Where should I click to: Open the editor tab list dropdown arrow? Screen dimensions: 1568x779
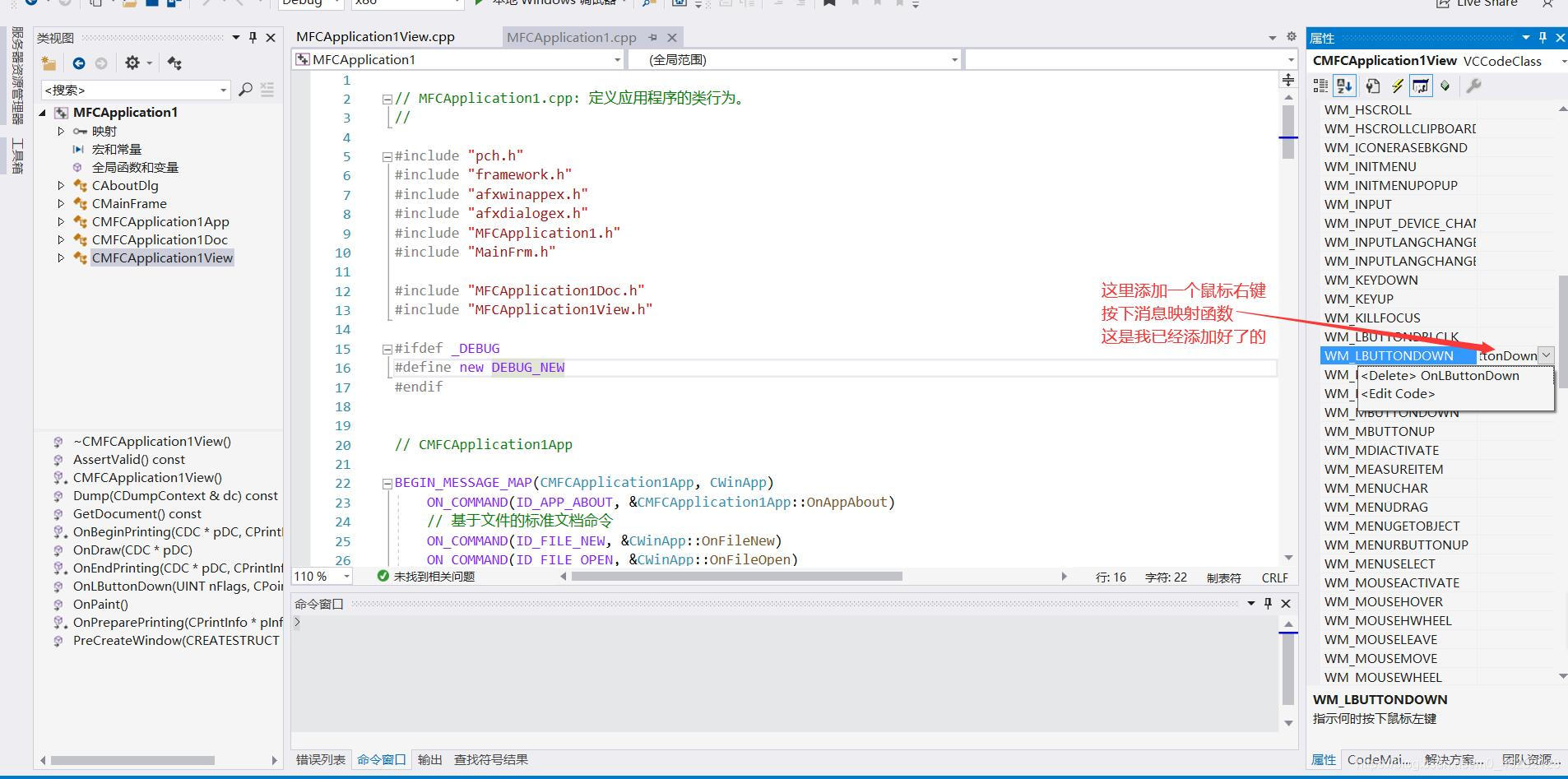1273,37
